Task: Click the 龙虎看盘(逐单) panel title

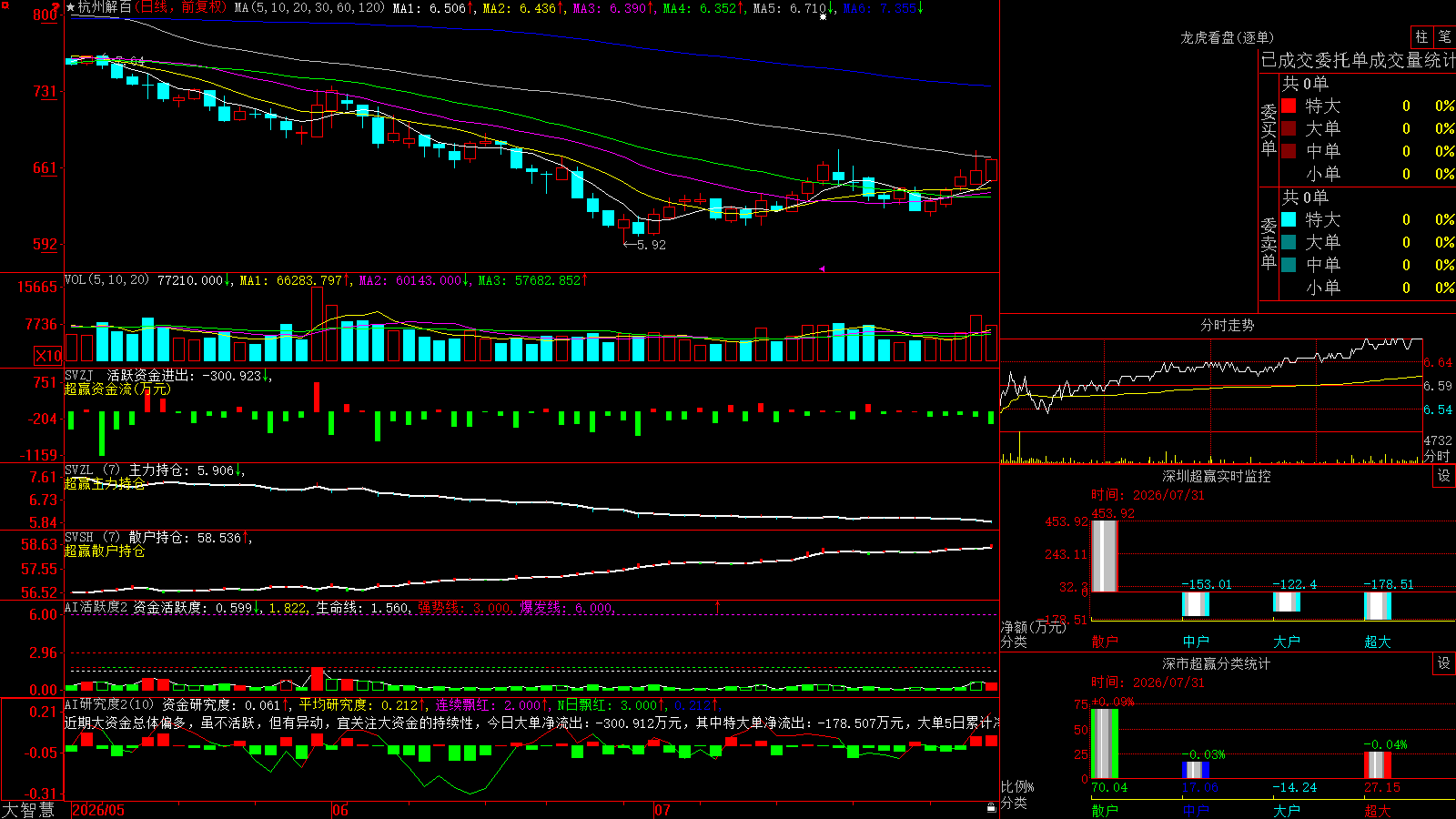Action: 1228,37
